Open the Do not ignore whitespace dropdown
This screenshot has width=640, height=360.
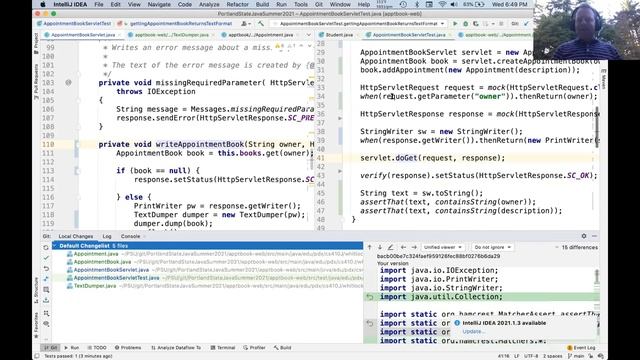point(492,247)
